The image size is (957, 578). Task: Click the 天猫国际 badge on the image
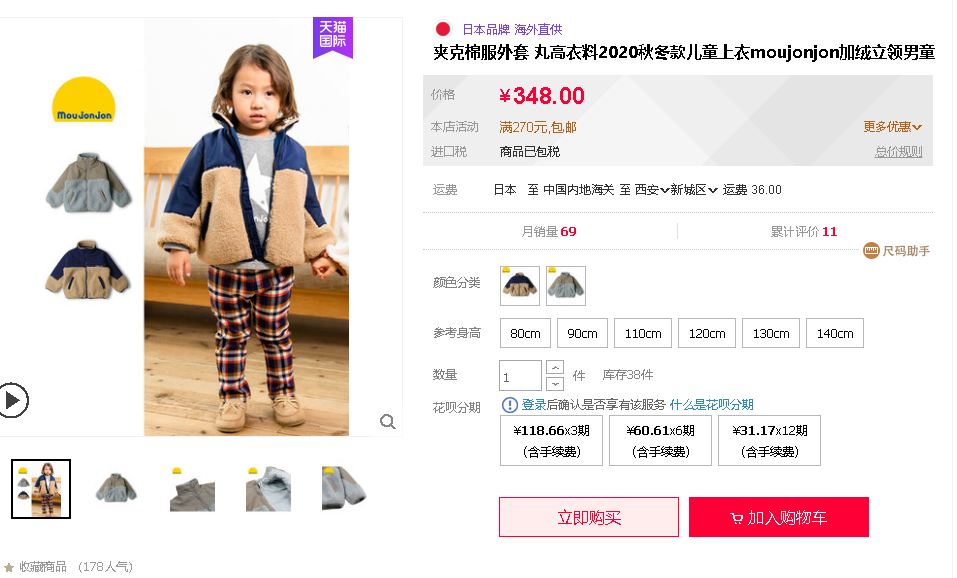333,37
